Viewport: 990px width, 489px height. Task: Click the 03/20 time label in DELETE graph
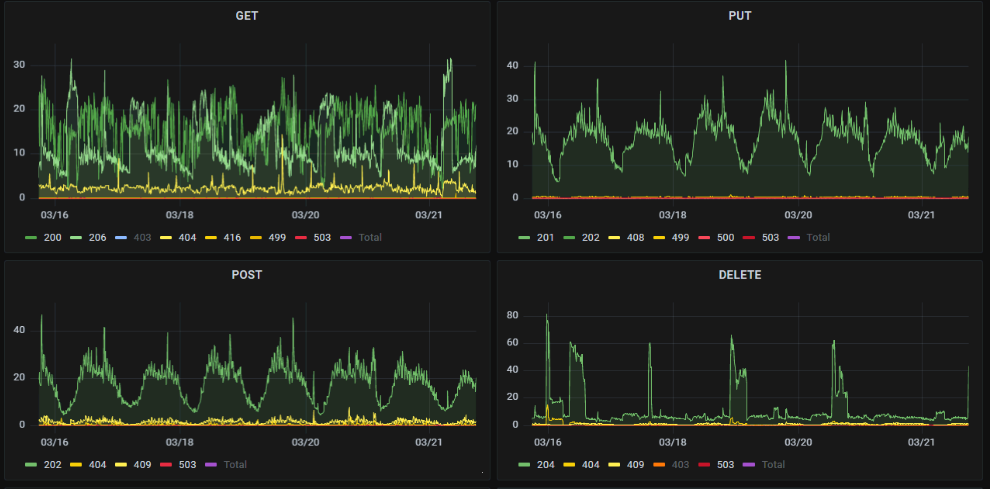point(798,442)
